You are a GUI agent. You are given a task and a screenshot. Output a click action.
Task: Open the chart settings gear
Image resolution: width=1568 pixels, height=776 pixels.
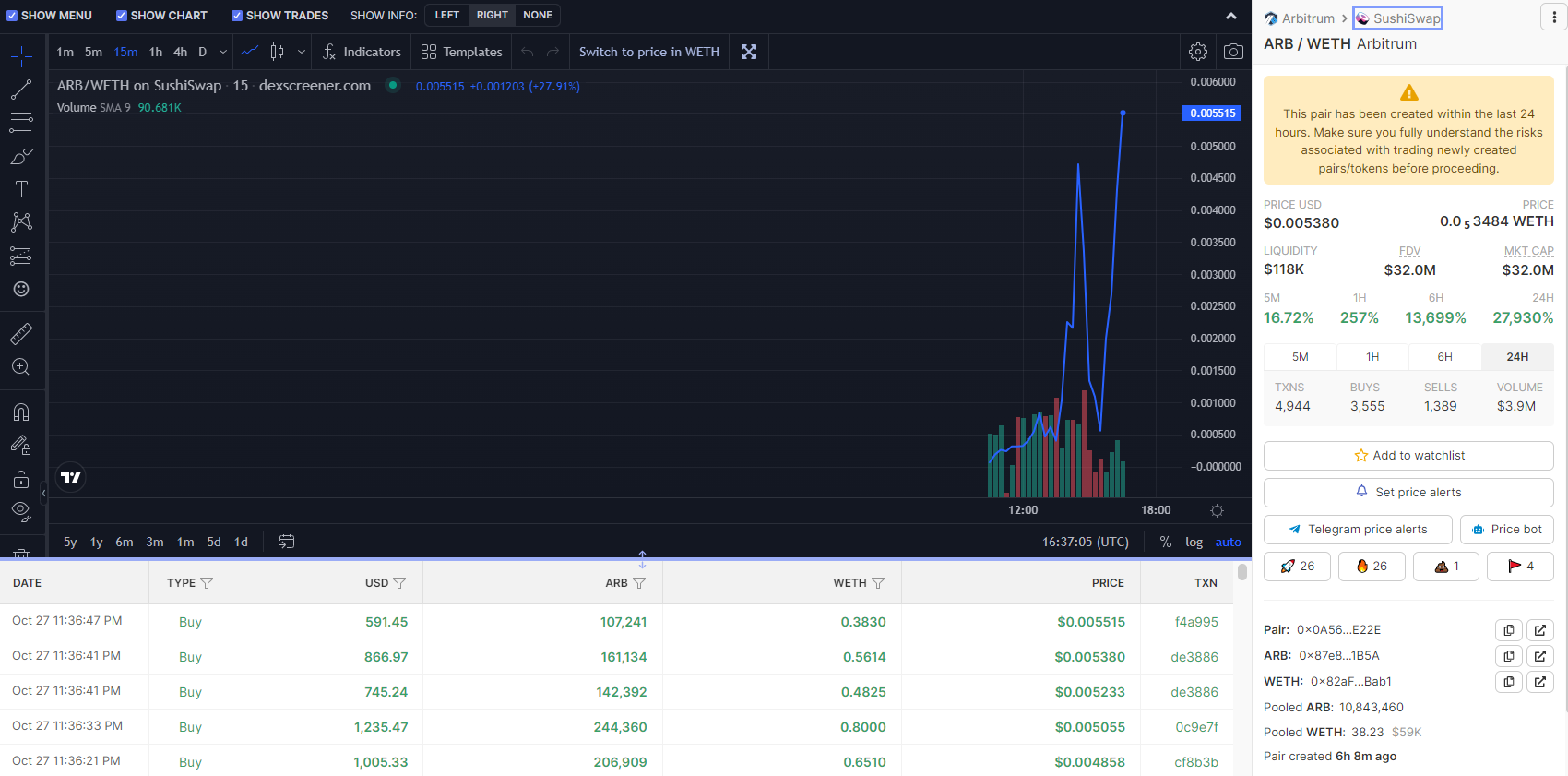tap(1198, 52)
